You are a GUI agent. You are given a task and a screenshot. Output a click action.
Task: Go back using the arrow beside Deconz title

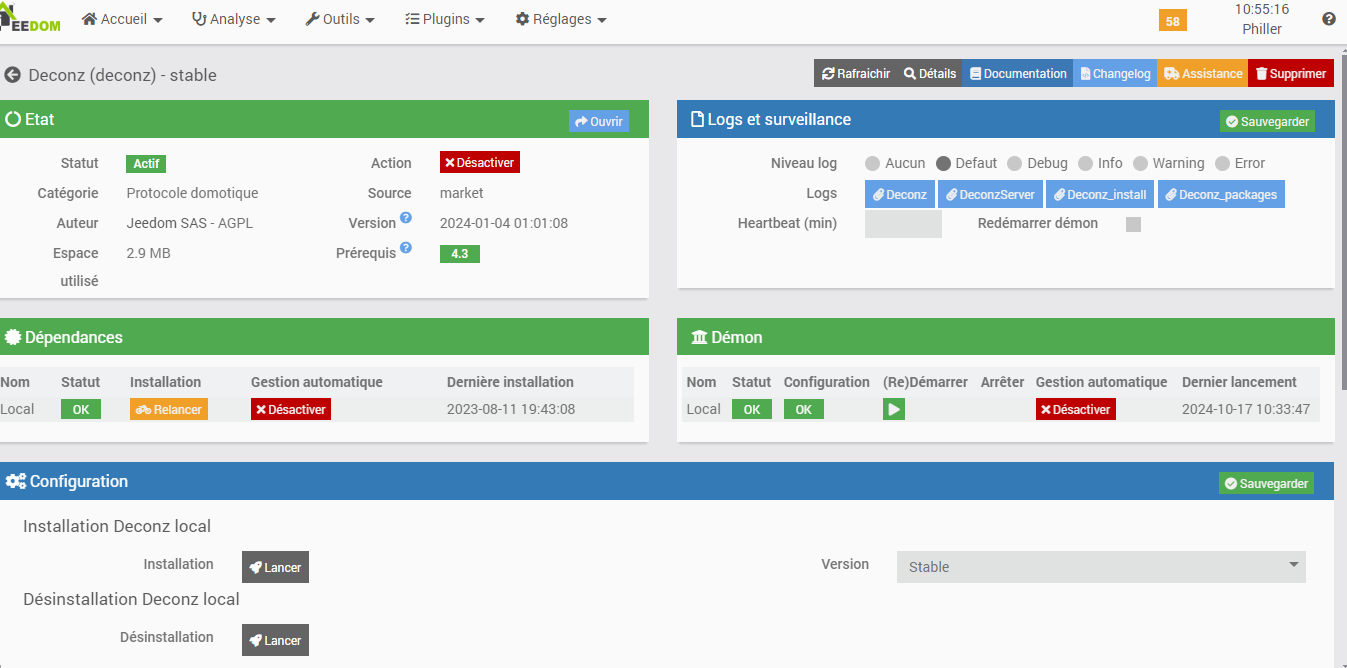pyautogui.click(x=13, y=75)
